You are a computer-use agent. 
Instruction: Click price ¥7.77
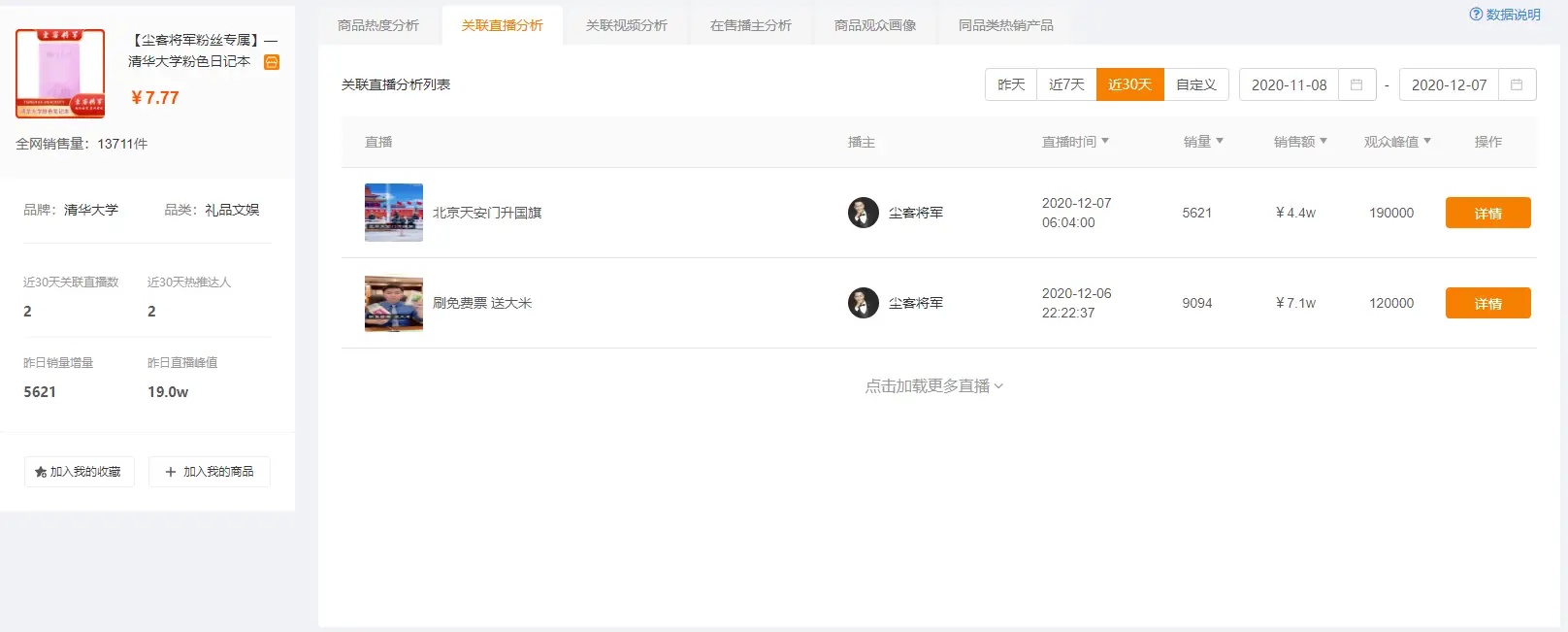click(155, 98)
